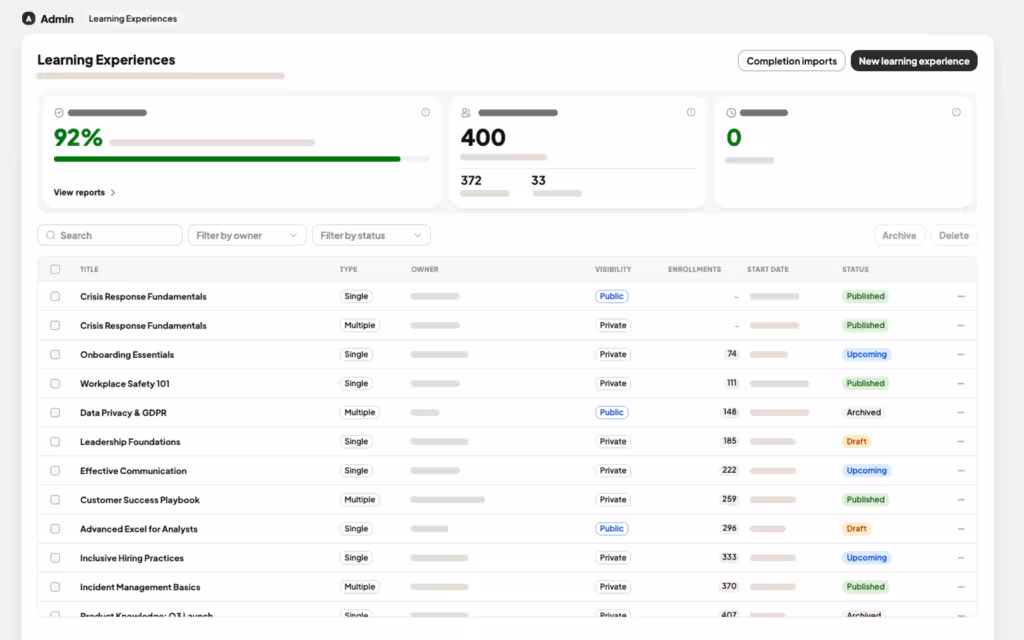Open row menu for Data Privacy & GDPR
1024x640 pixels.
(x=961, y=413)
